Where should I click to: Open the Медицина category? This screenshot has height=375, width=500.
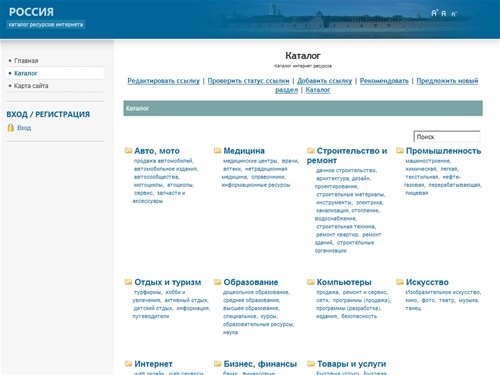244,151
